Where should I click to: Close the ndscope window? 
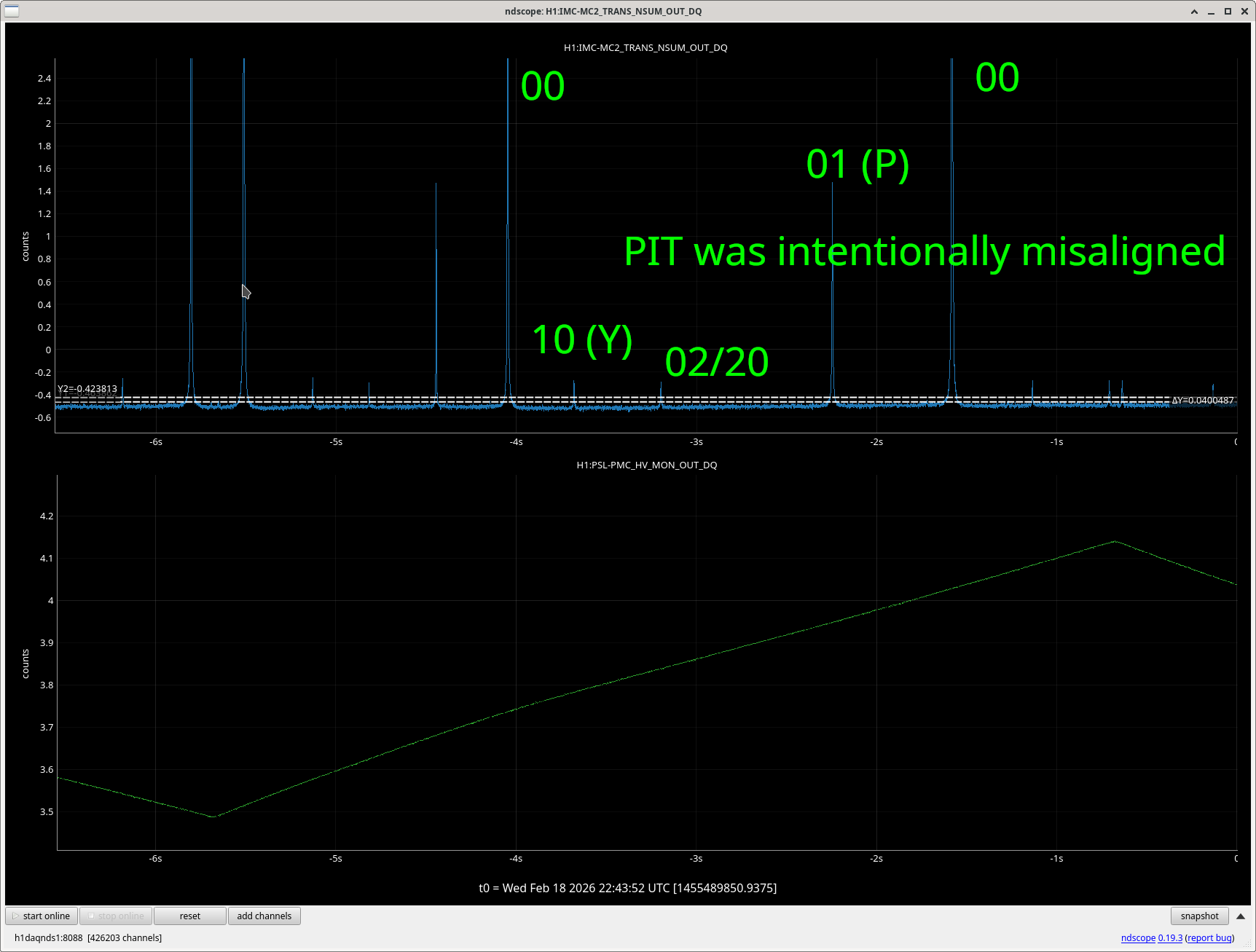[1244, 12]
